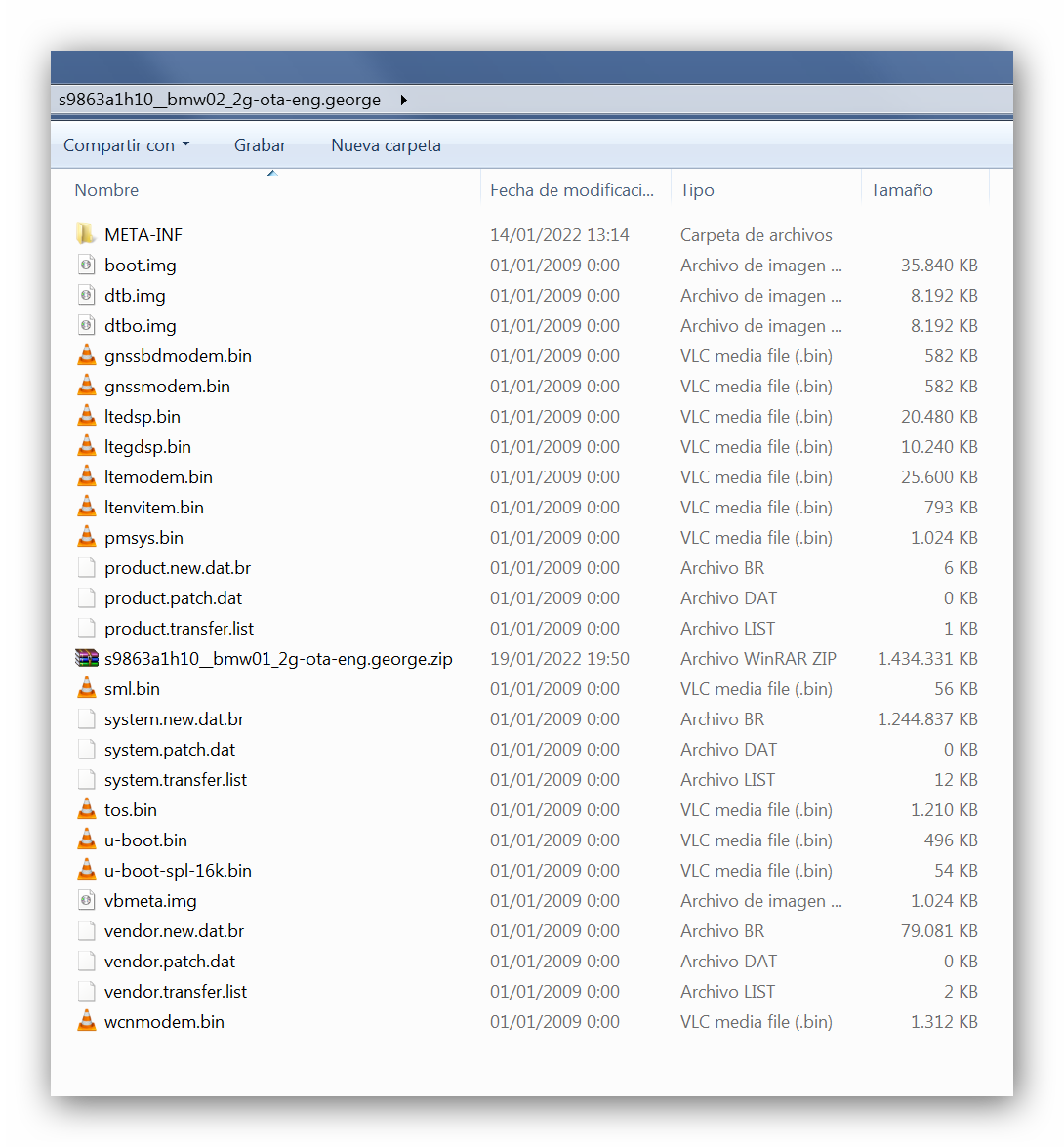Image resolution: width=1064 pixels, height=1147 pixels.
Task: Select the WinRAR icon of the zip archive
Action: click(86, 658)
